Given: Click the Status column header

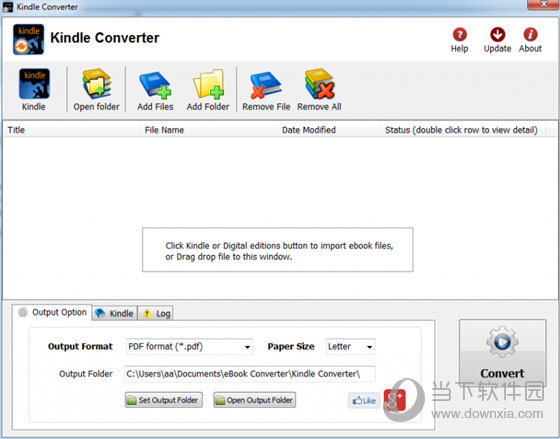Looking at the screenshot, I should click(x=463, y=130).
